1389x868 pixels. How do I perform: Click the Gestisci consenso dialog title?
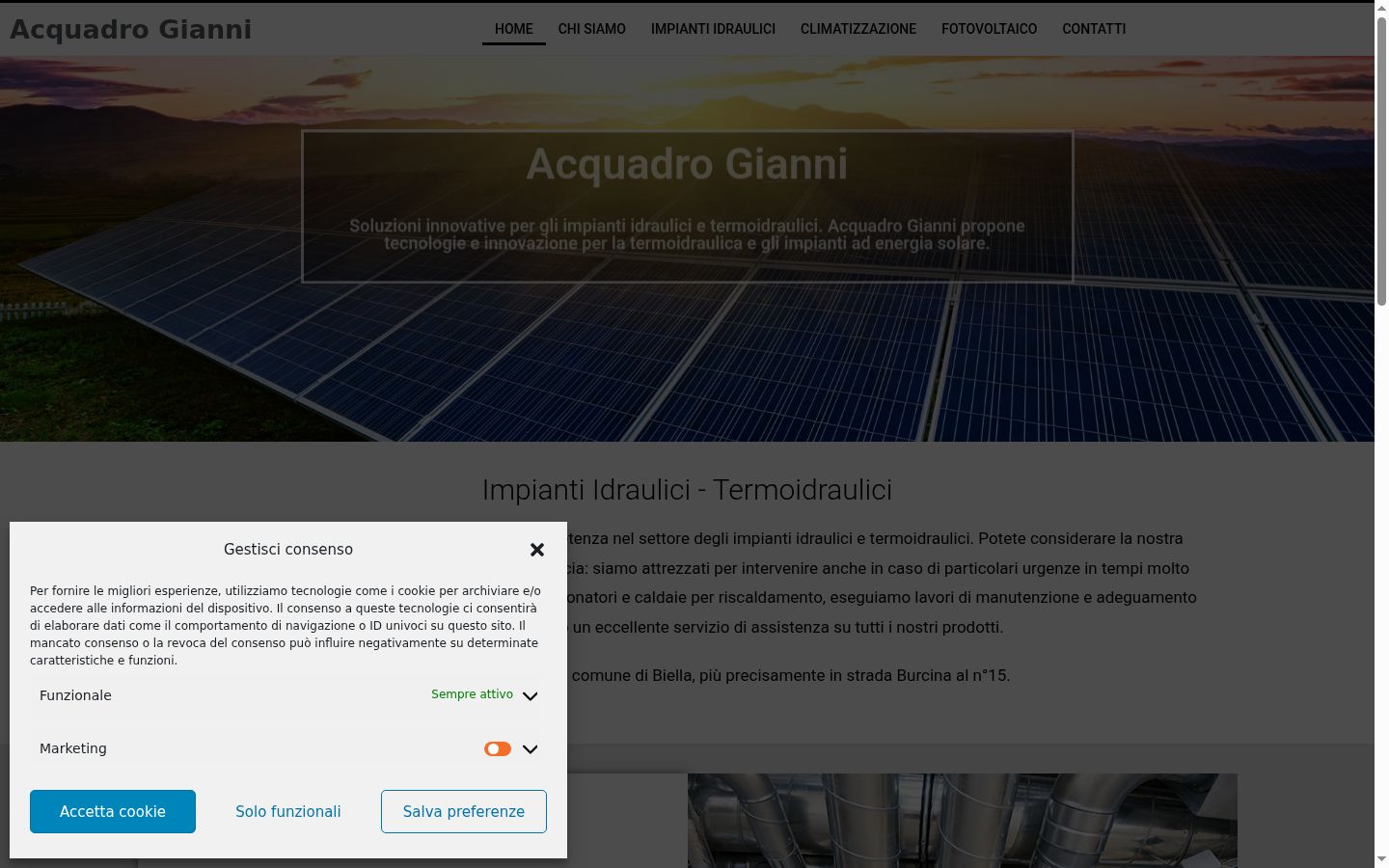[288, 549]
